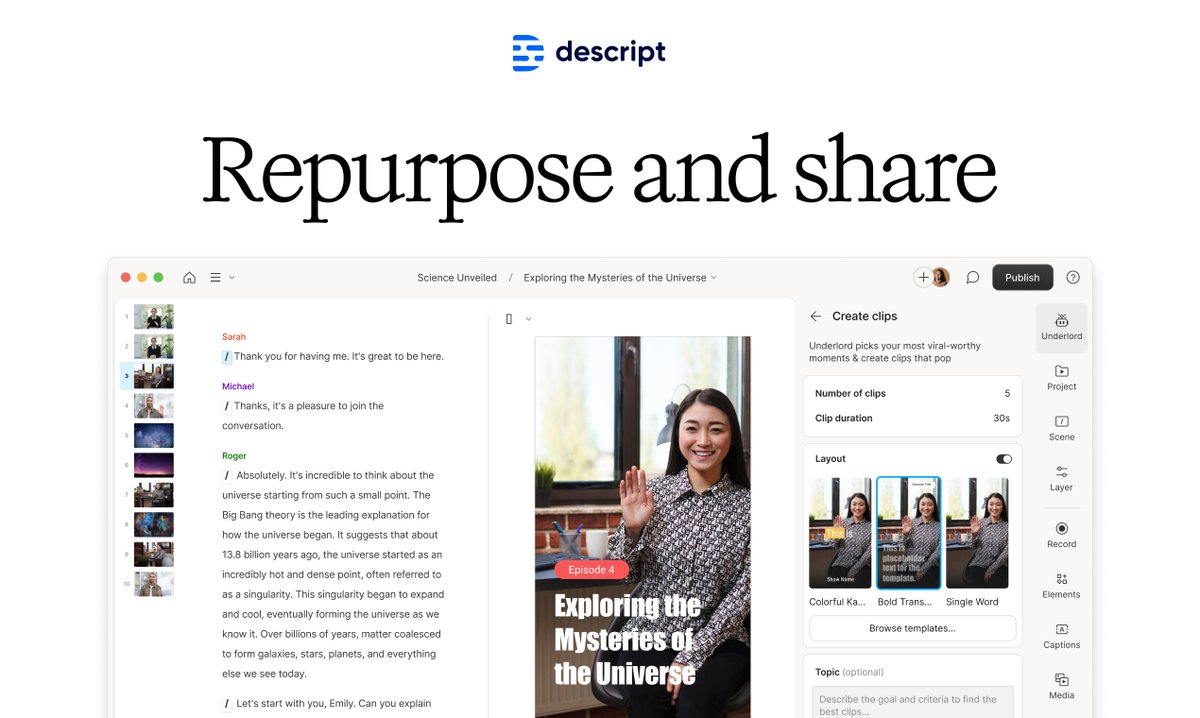Add a collaborator with the plus icon

pos(923,277)
